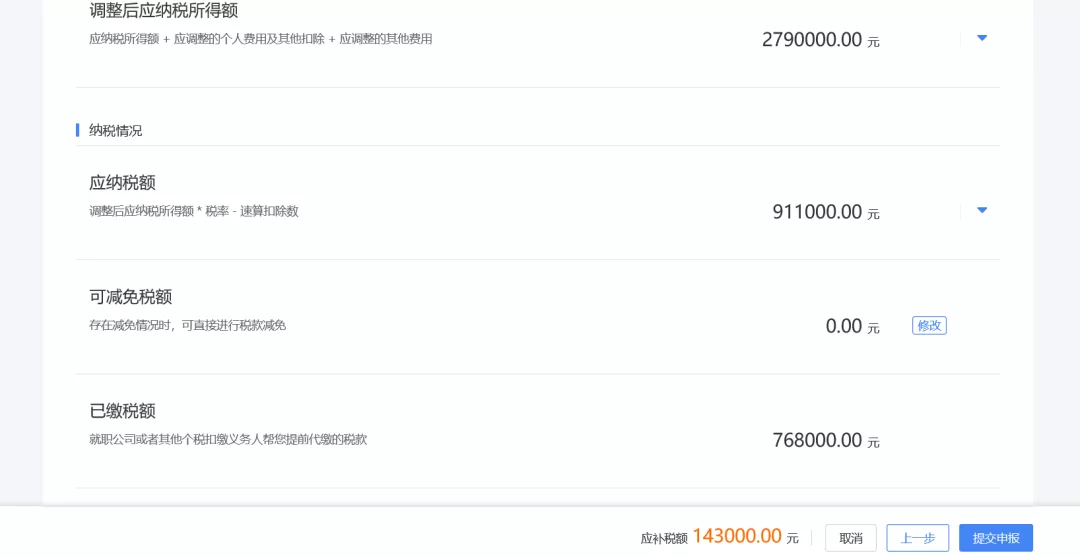This screenshot has width=1080, height=557.
Task: Click 修改 to edit 可减免税额
Action: click(x=929, y=325)
